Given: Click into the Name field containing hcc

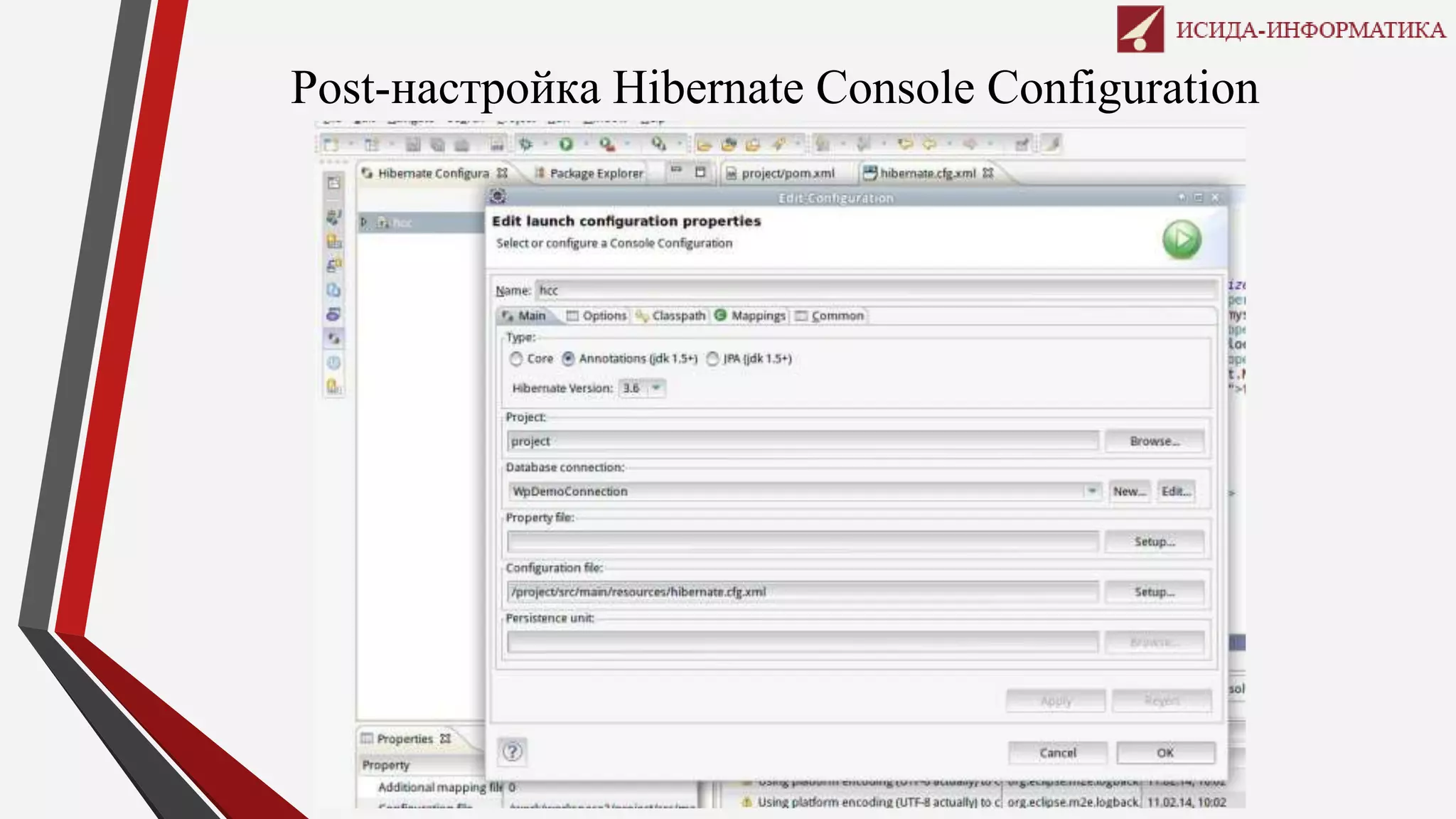Looking at the screenshot, I should click(x=876, y=290).
